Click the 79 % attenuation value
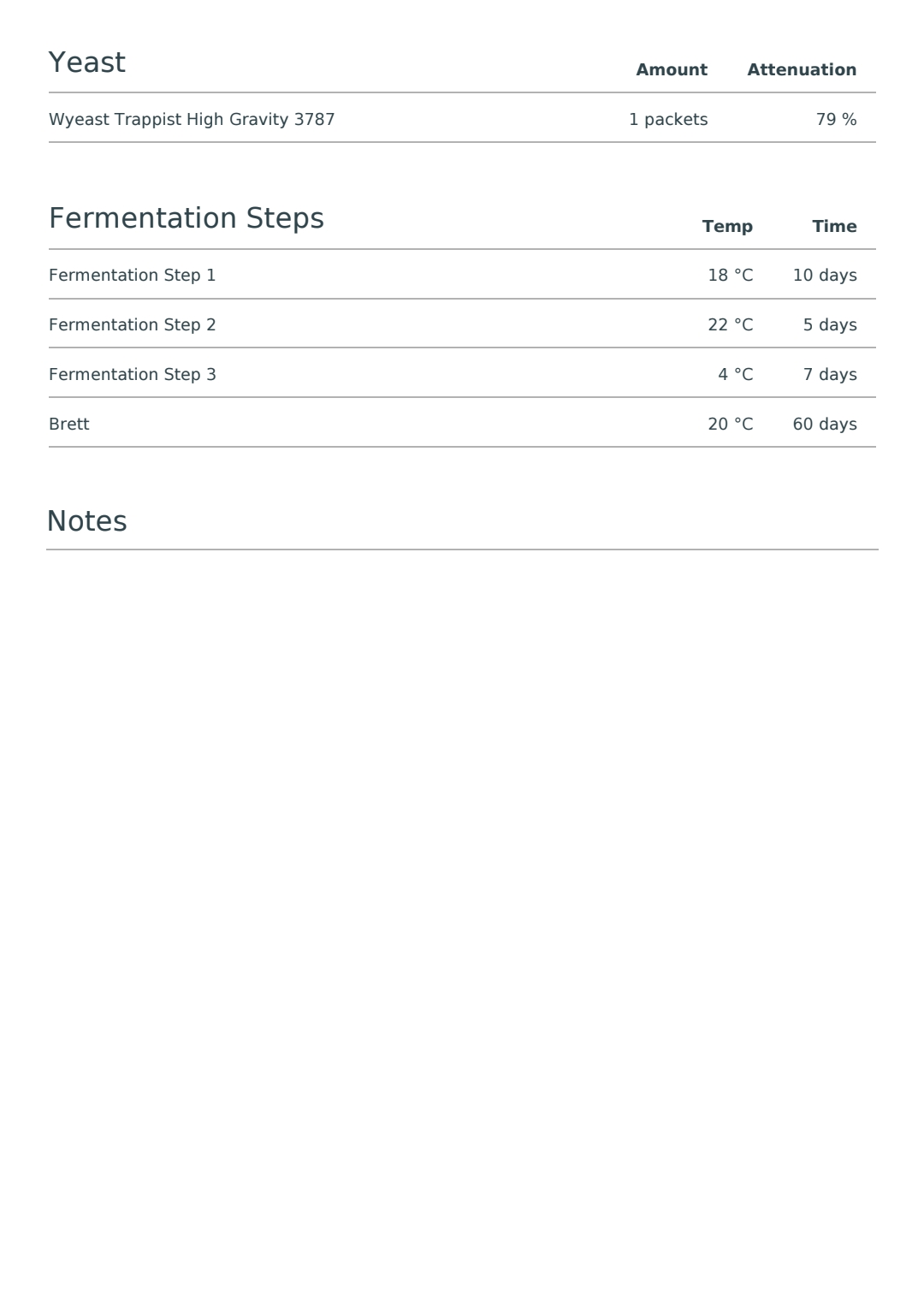This screenshot has width=924, height=1307. pos(836,120)
